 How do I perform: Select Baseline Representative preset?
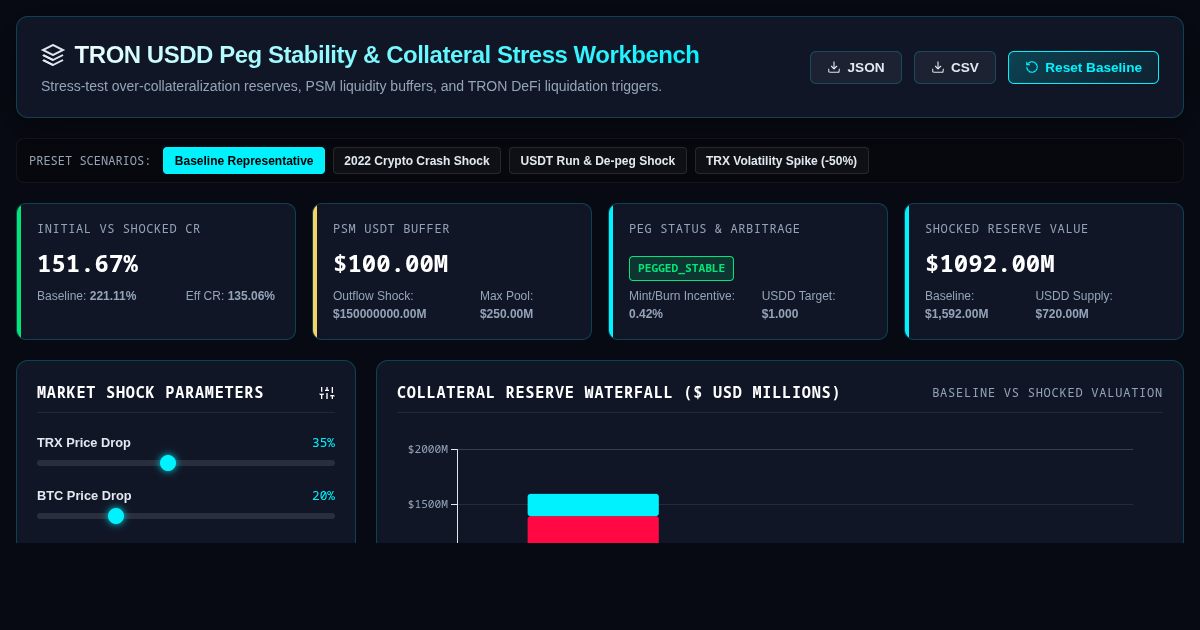[244, 161]
